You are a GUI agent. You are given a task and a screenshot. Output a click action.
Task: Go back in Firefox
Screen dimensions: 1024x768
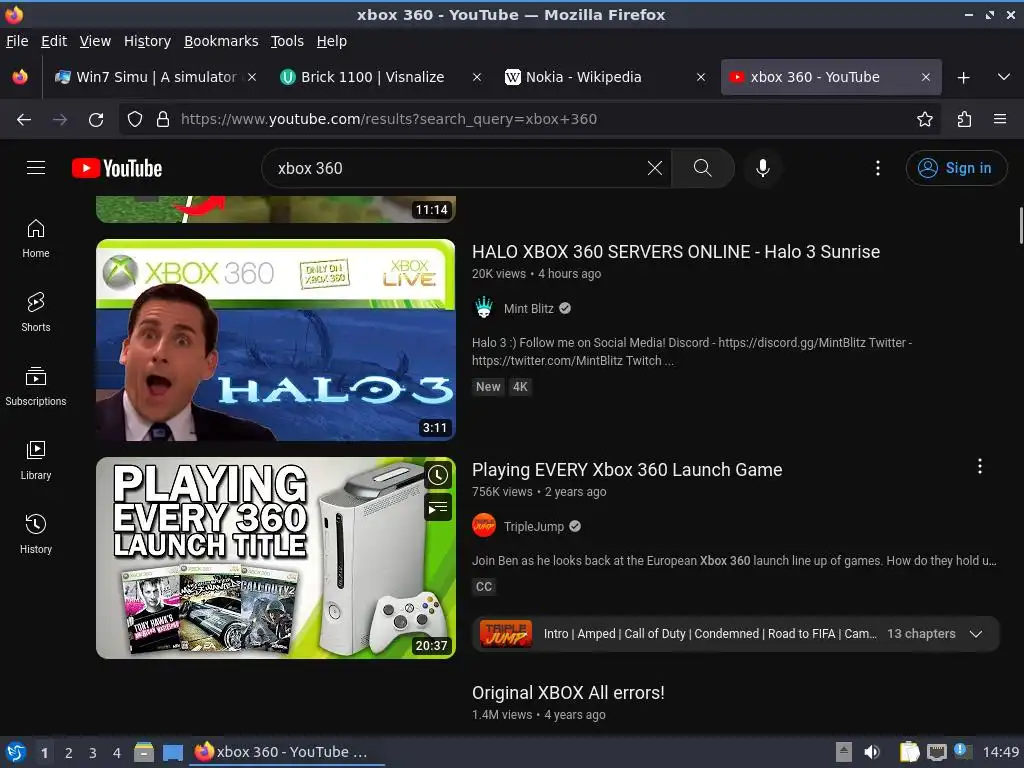click(24, 120)
